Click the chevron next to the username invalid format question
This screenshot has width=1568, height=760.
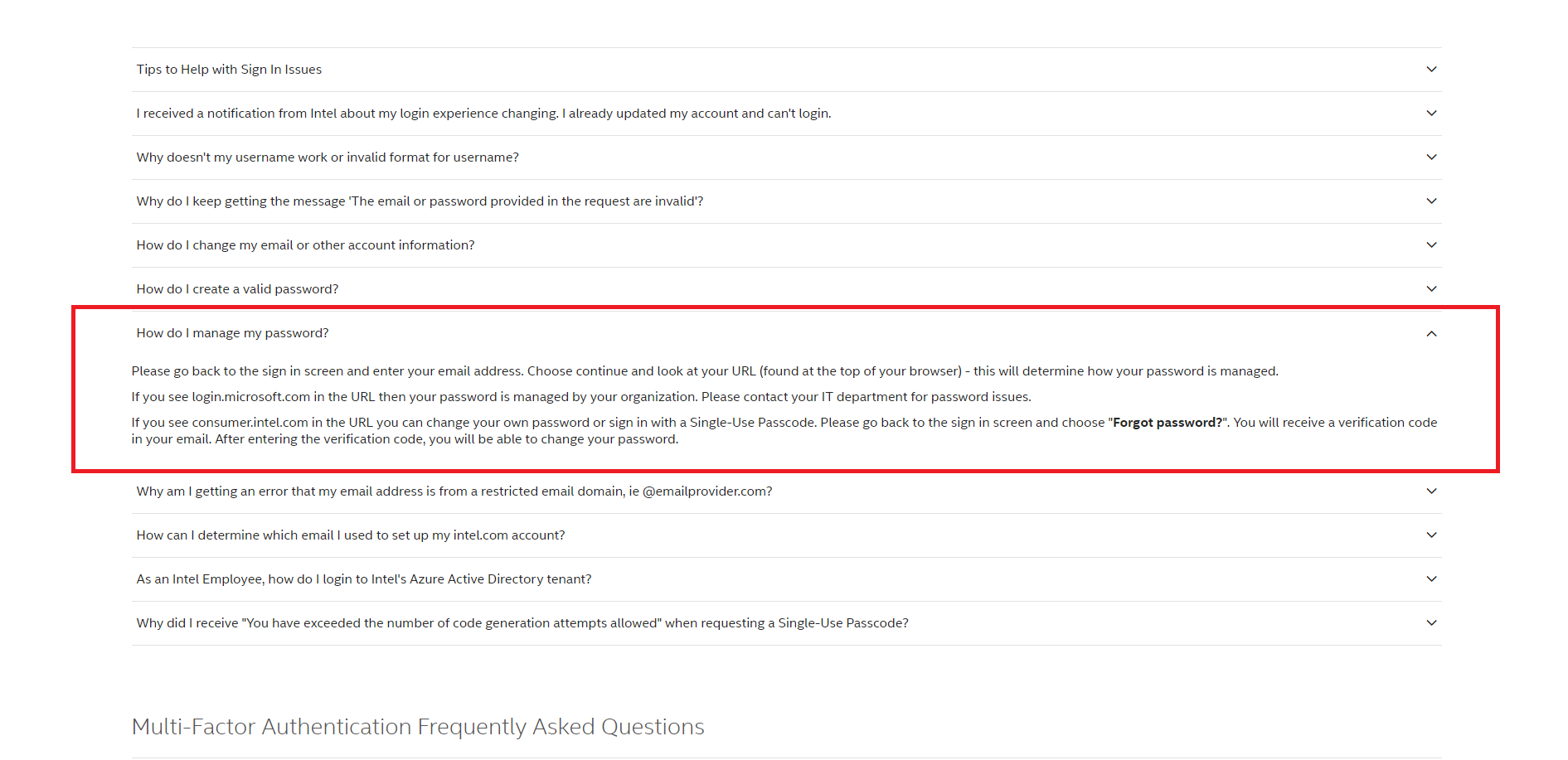coord(1431,157)
